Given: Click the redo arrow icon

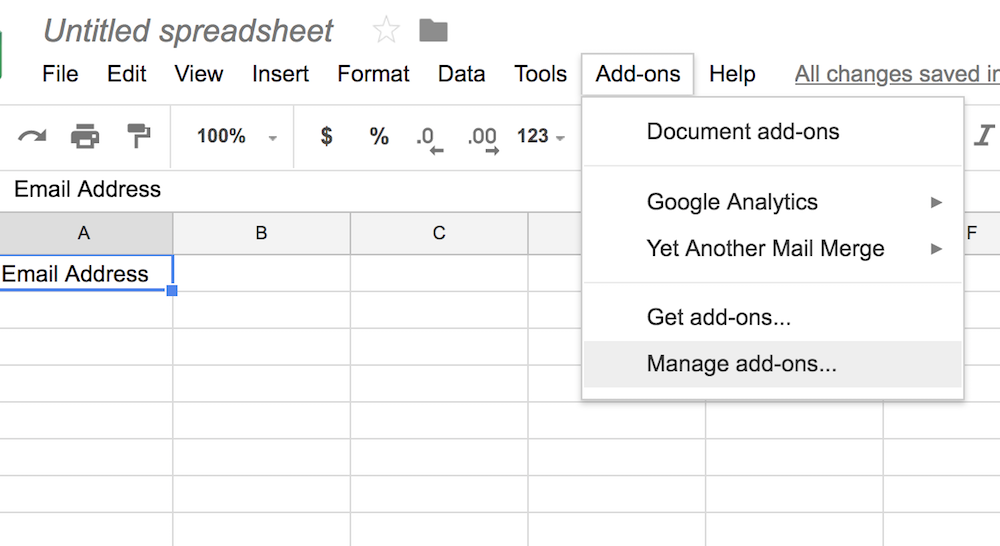Looking at the screenshot, I should (x=32, y=136).
